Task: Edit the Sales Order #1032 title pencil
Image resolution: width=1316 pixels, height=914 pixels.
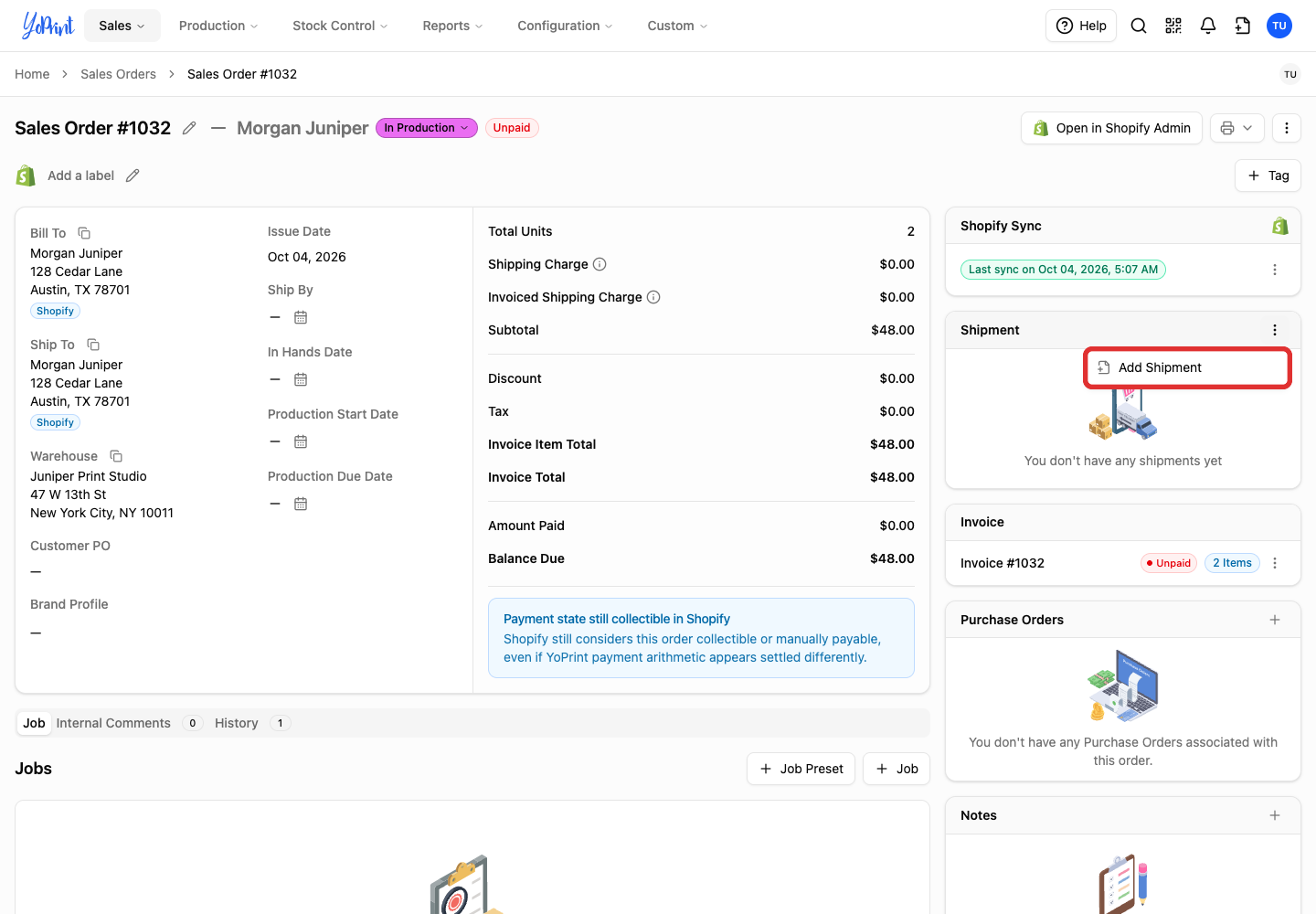Action: click(x=189, y=128)
